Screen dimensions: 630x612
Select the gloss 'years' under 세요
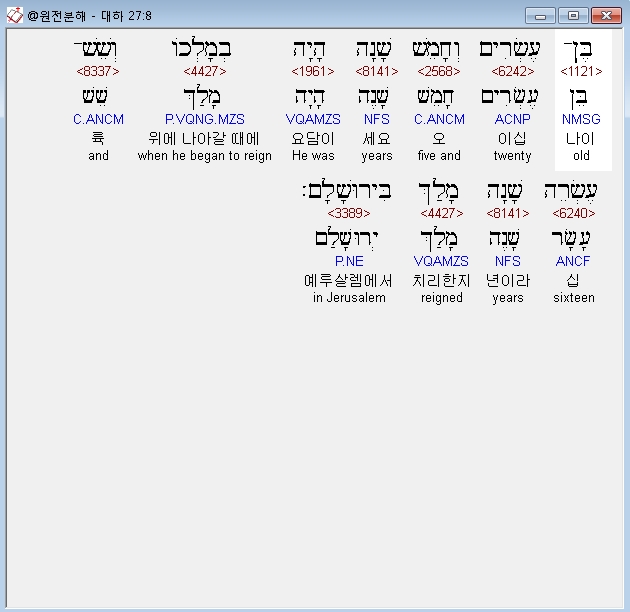click(x=377, y=156)
